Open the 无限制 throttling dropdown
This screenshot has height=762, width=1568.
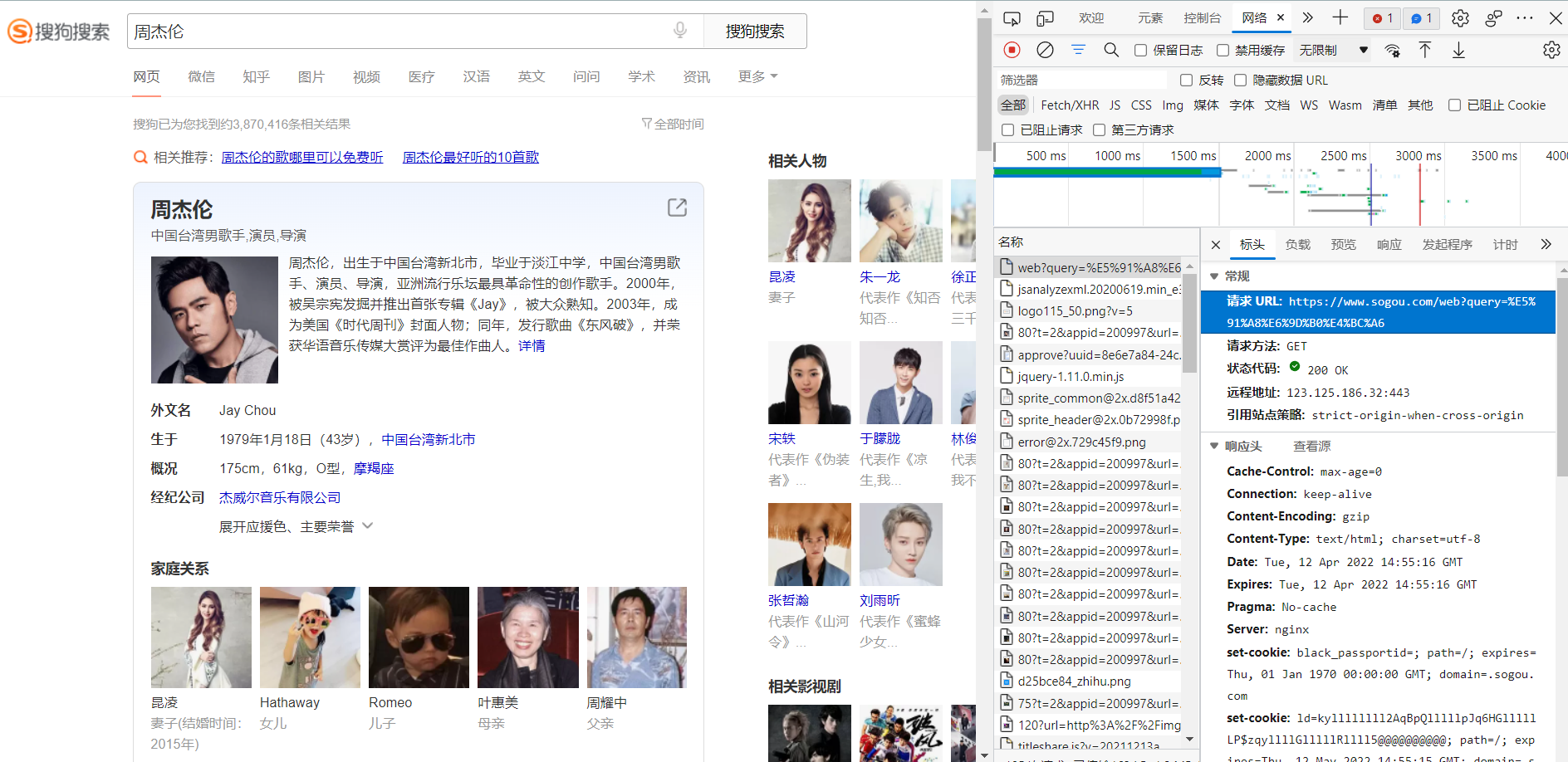pos(1333,51)
